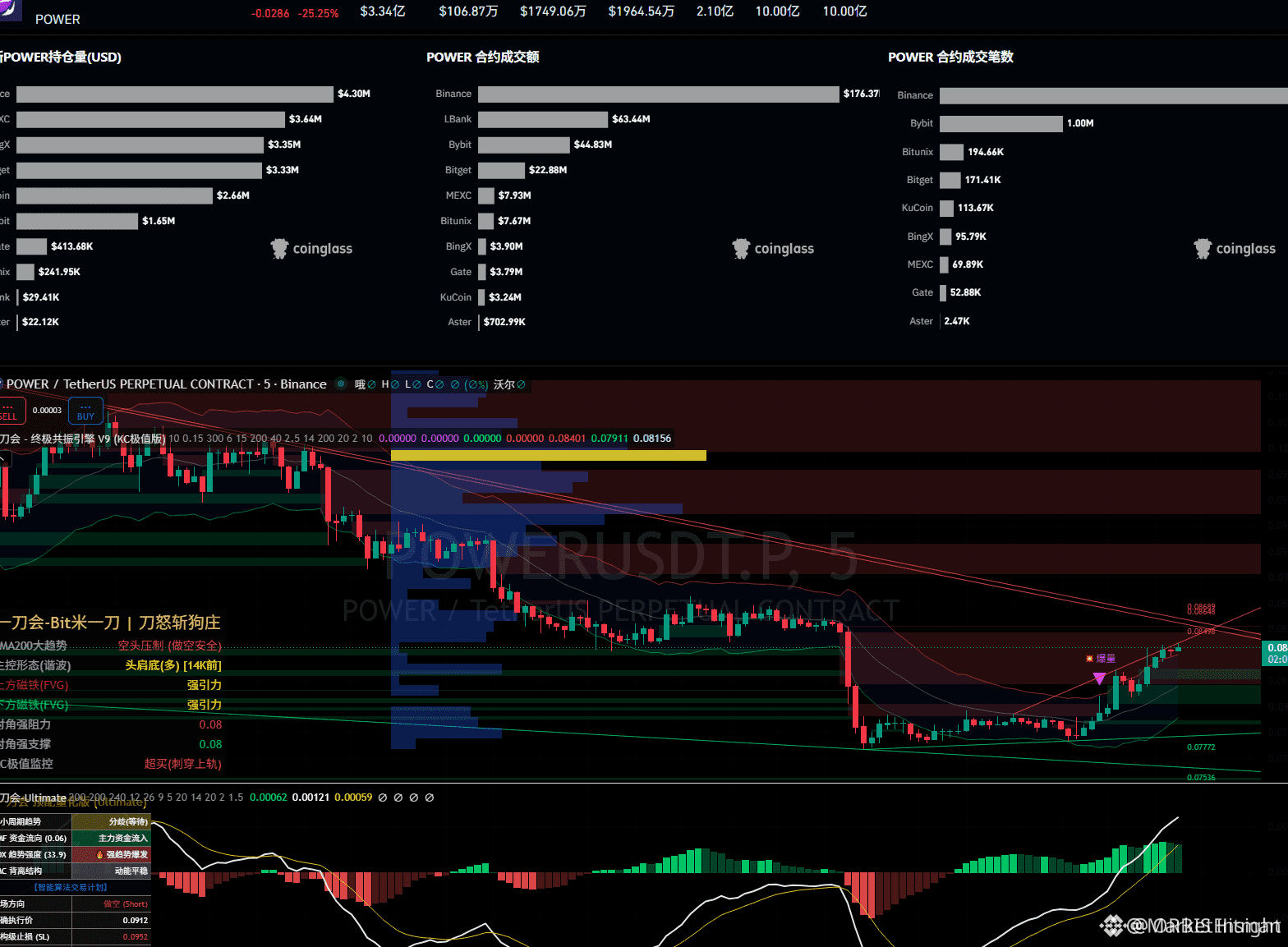Screen dimensions: 1288x947
Task: Click the 0.08401 value in the indicator legend
Action: click(x=567, y=439)
